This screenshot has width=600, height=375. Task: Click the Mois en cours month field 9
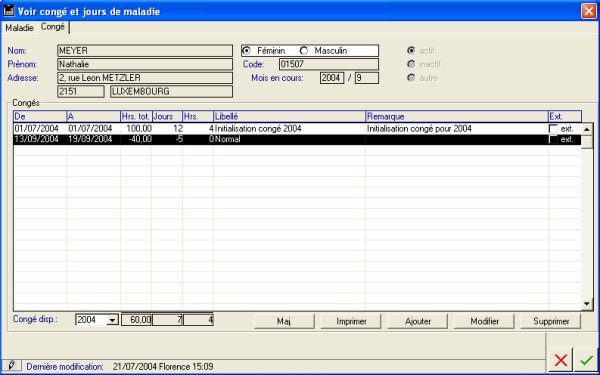367,78
